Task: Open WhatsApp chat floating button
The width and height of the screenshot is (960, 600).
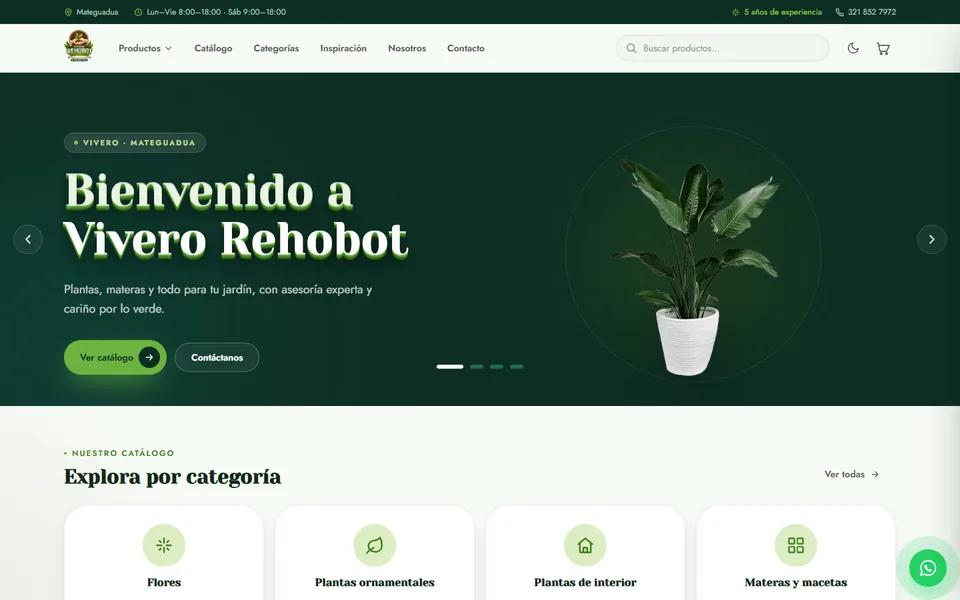Action: [x=928, y=568]
